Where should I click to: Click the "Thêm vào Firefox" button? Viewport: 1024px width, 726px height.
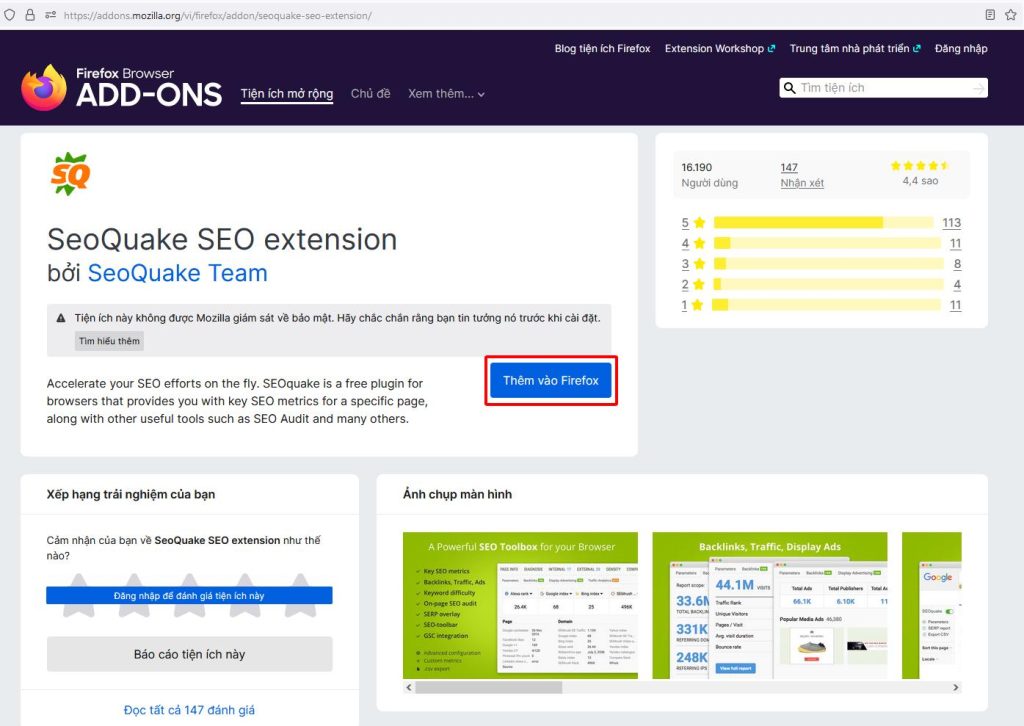550,380
